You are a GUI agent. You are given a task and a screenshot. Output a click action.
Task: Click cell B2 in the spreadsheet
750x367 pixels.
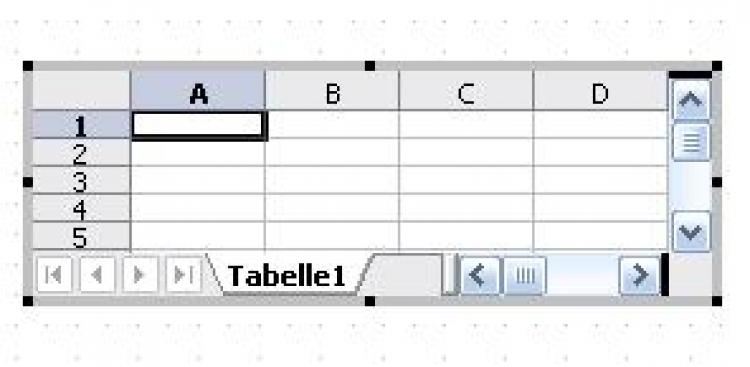(332, 152)
